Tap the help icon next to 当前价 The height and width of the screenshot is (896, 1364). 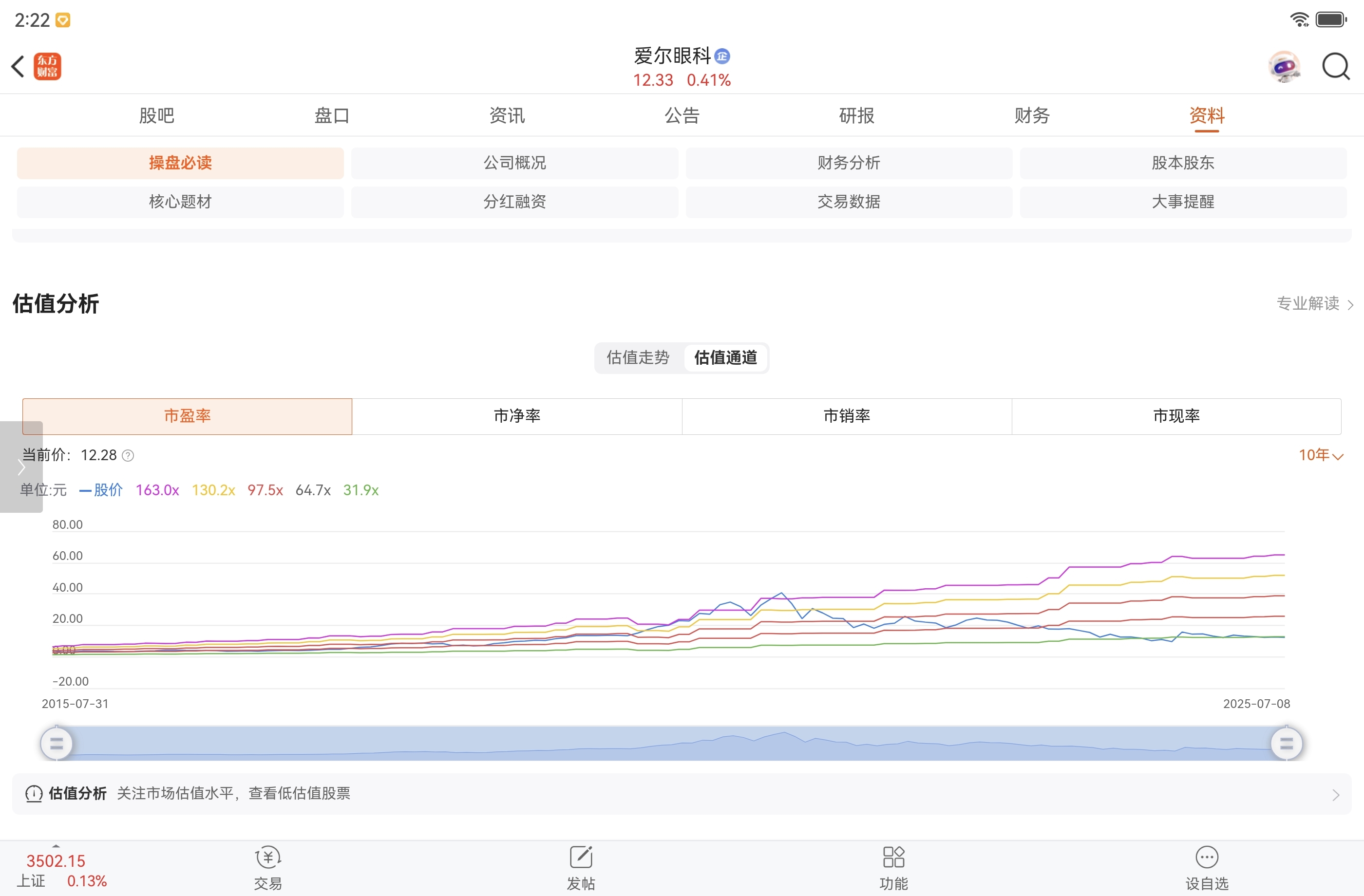129,455
